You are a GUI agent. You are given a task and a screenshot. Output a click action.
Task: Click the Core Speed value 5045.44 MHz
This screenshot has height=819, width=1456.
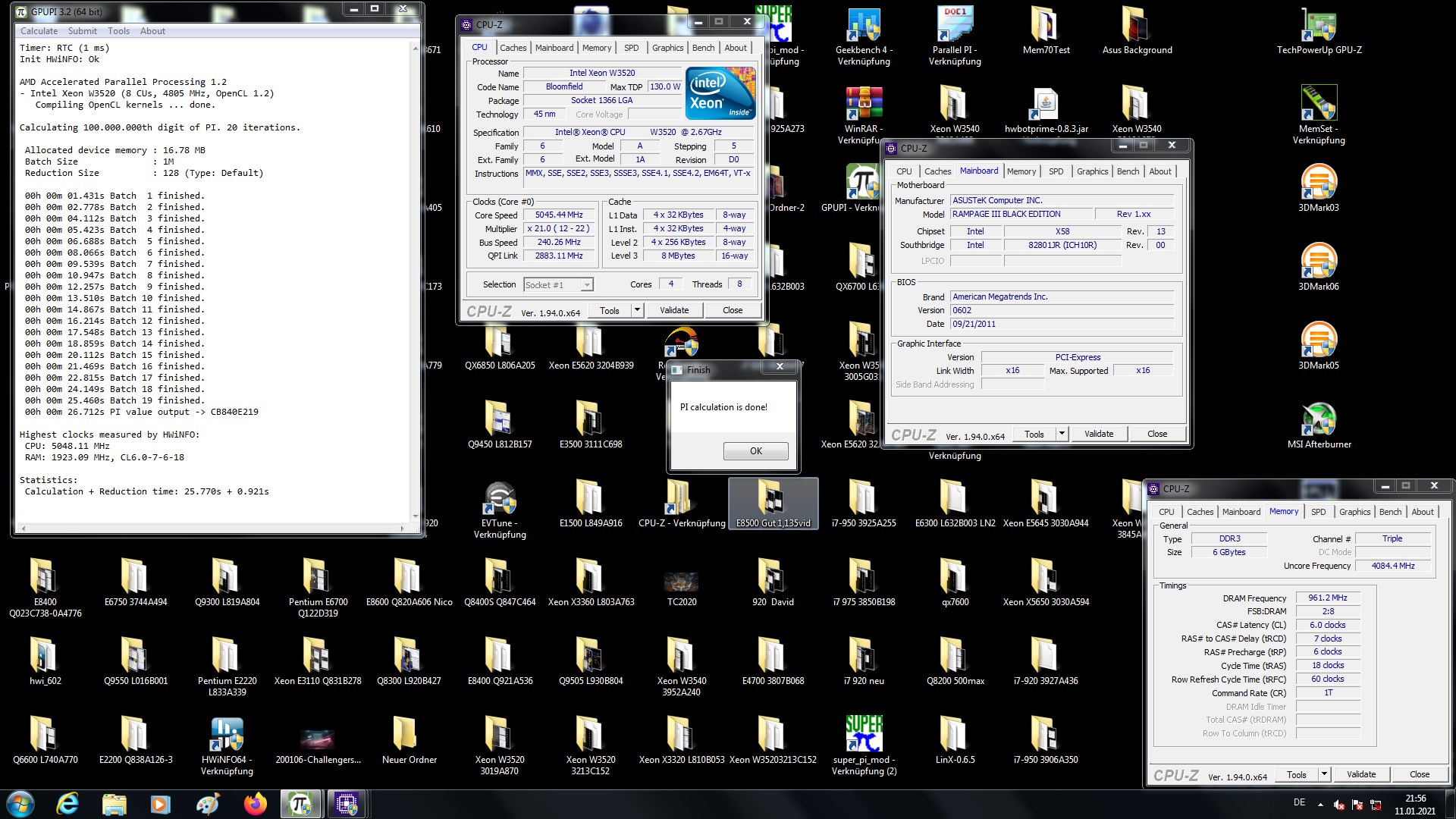[x=559, y=215]
